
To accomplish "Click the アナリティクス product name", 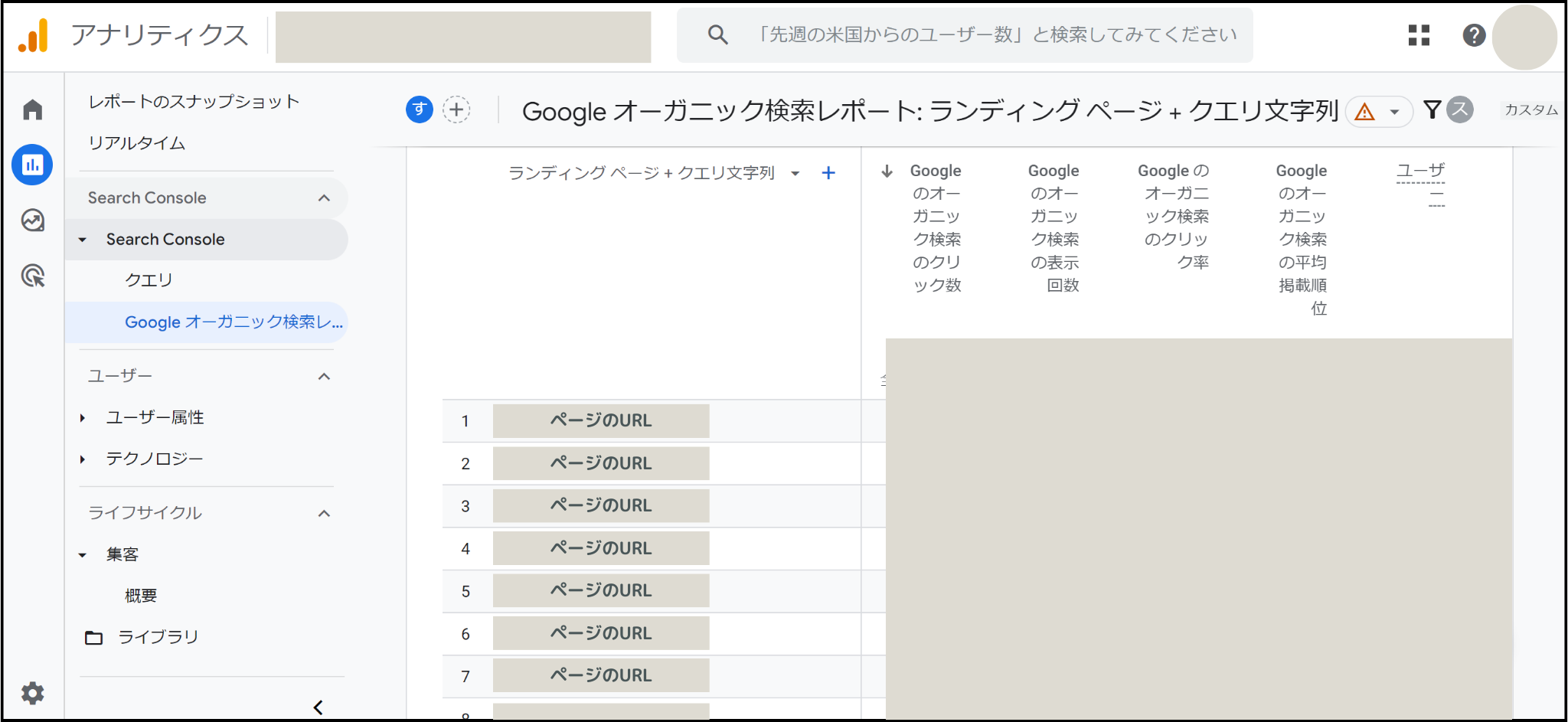I will pyautogui.click(x=159, y=35).
